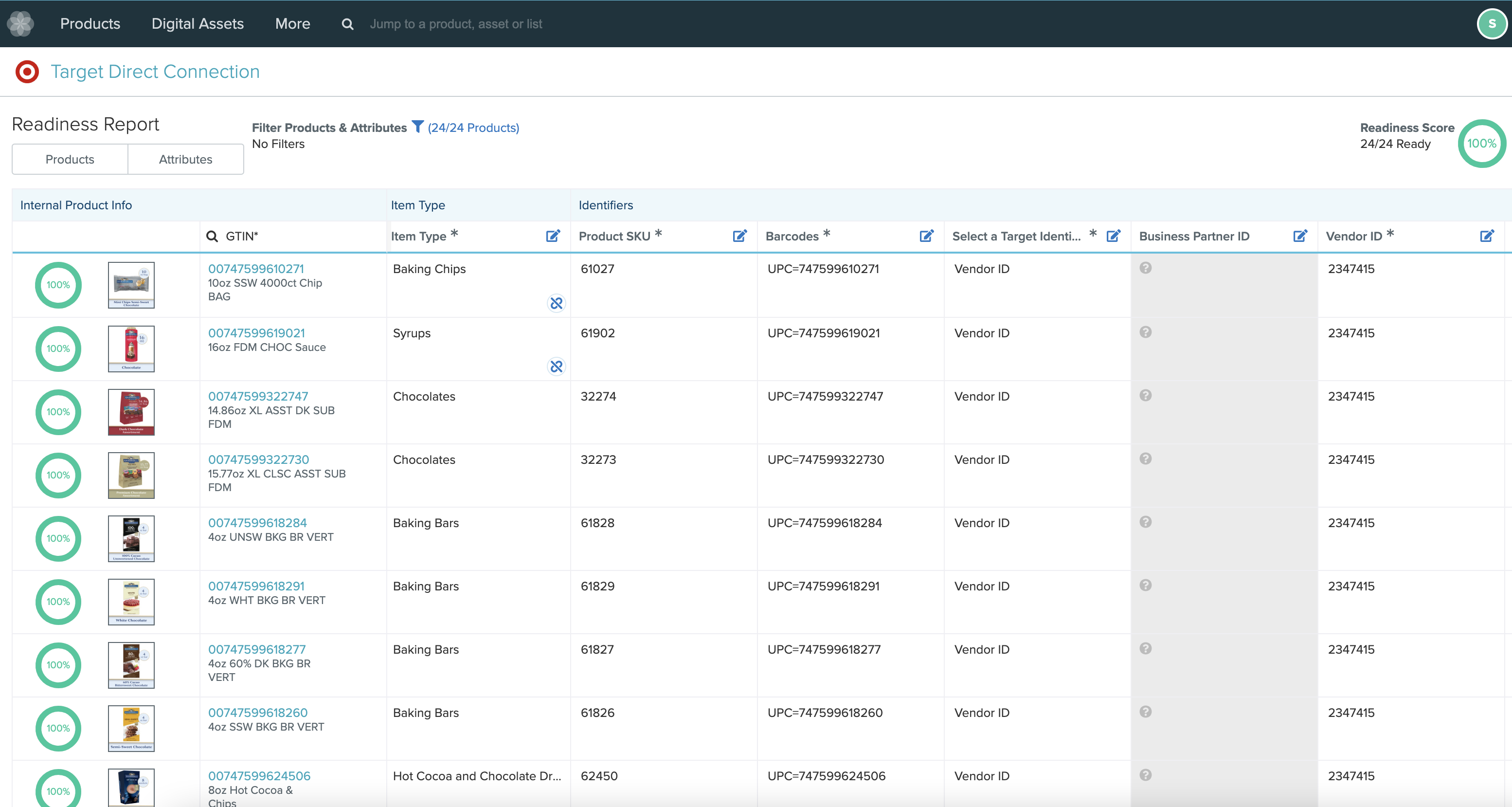Viewport: 1512px width, 807px height.
Task: Open product 00747599618260
Action: click(258, 713)
